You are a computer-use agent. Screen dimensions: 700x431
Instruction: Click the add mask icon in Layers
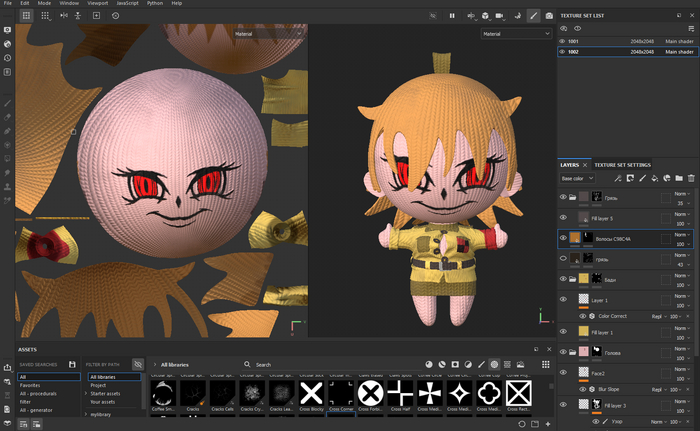[x=630, y=178]
